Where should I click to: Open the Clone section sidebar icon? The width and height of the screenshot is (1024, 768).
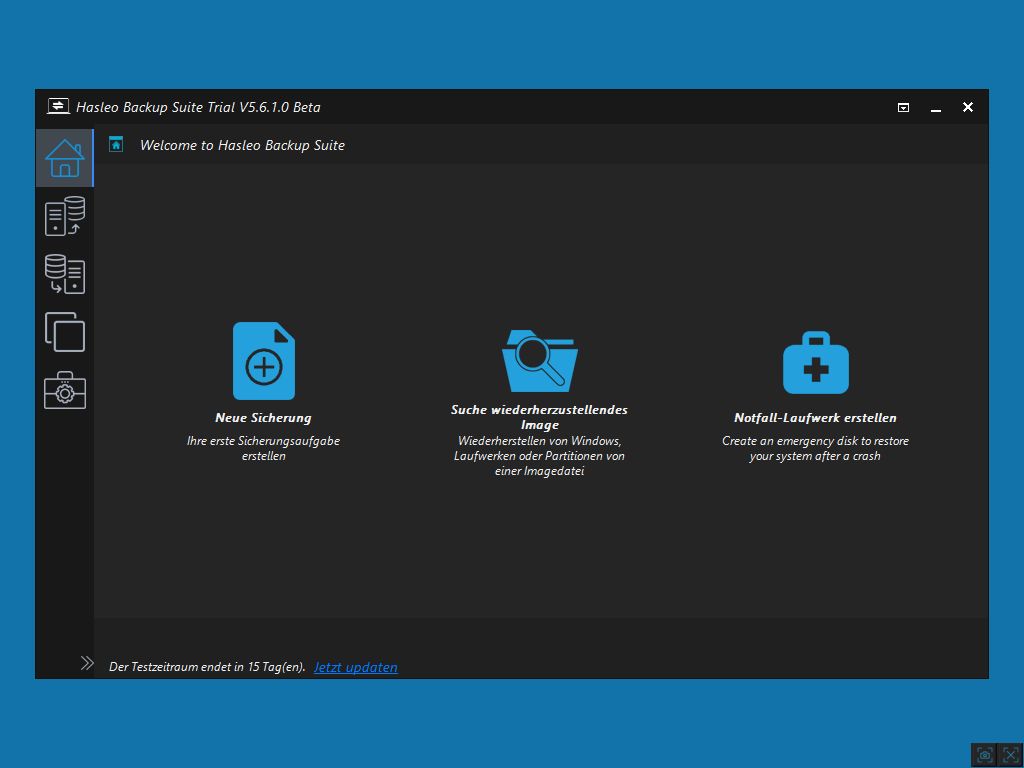pyautogui.click(x=65, y=332)
